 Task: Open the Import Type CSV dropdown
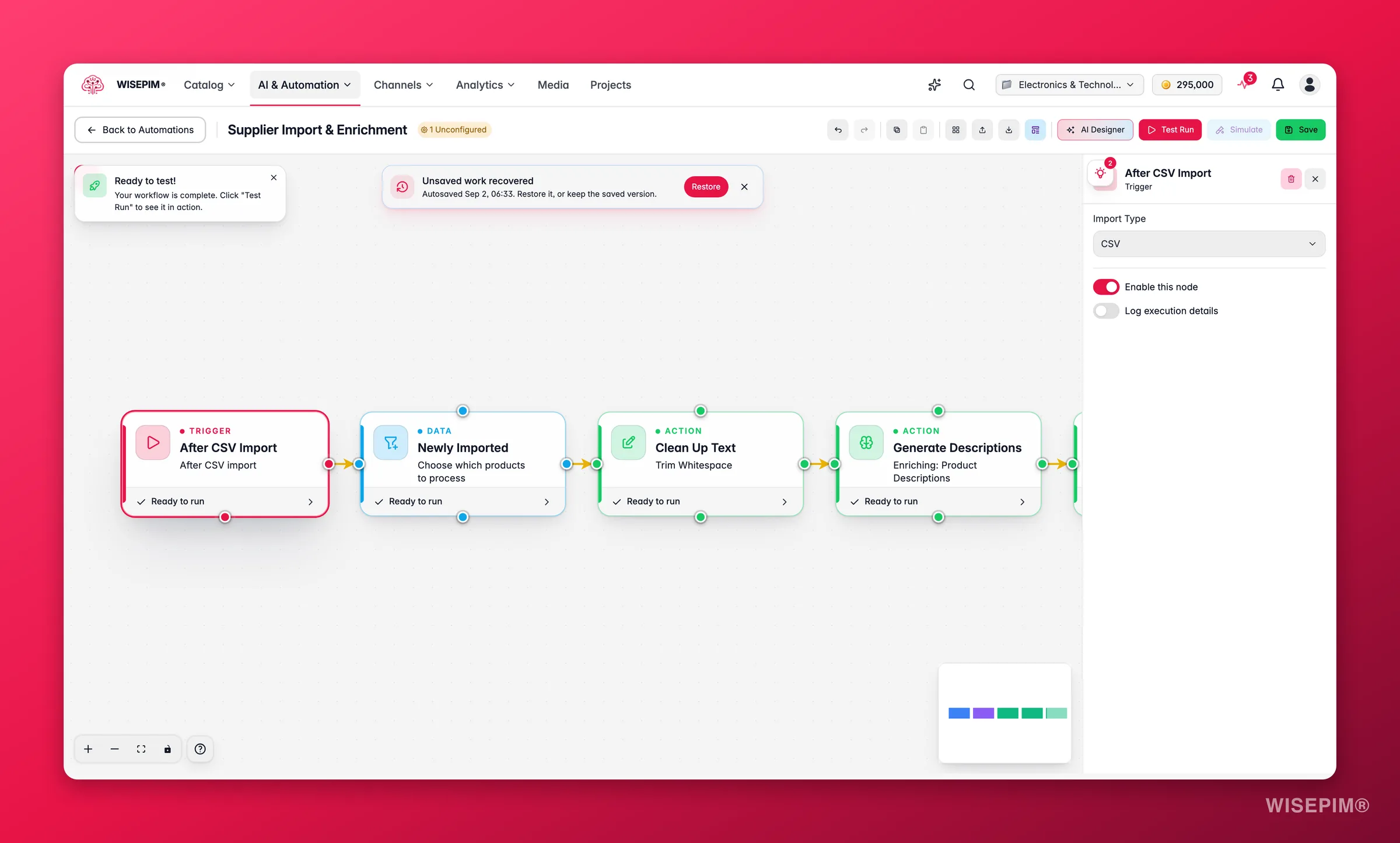(1209, 244)
